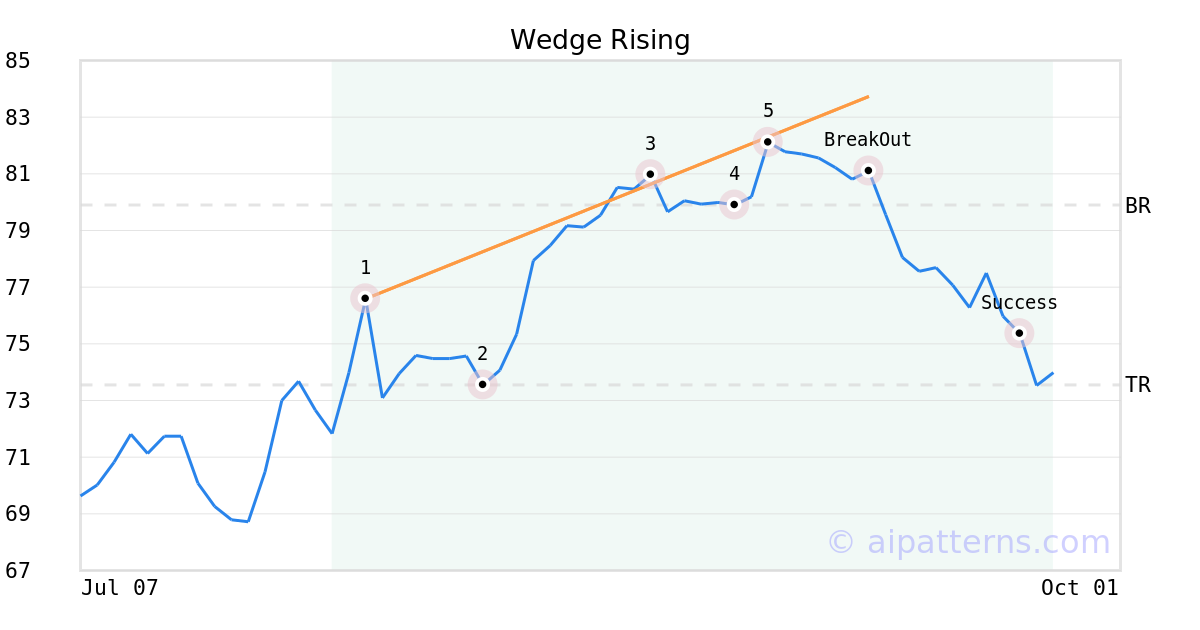Select pivot point marker 4
Screen dimensions: 1200x630
click(x=734, y=205)
